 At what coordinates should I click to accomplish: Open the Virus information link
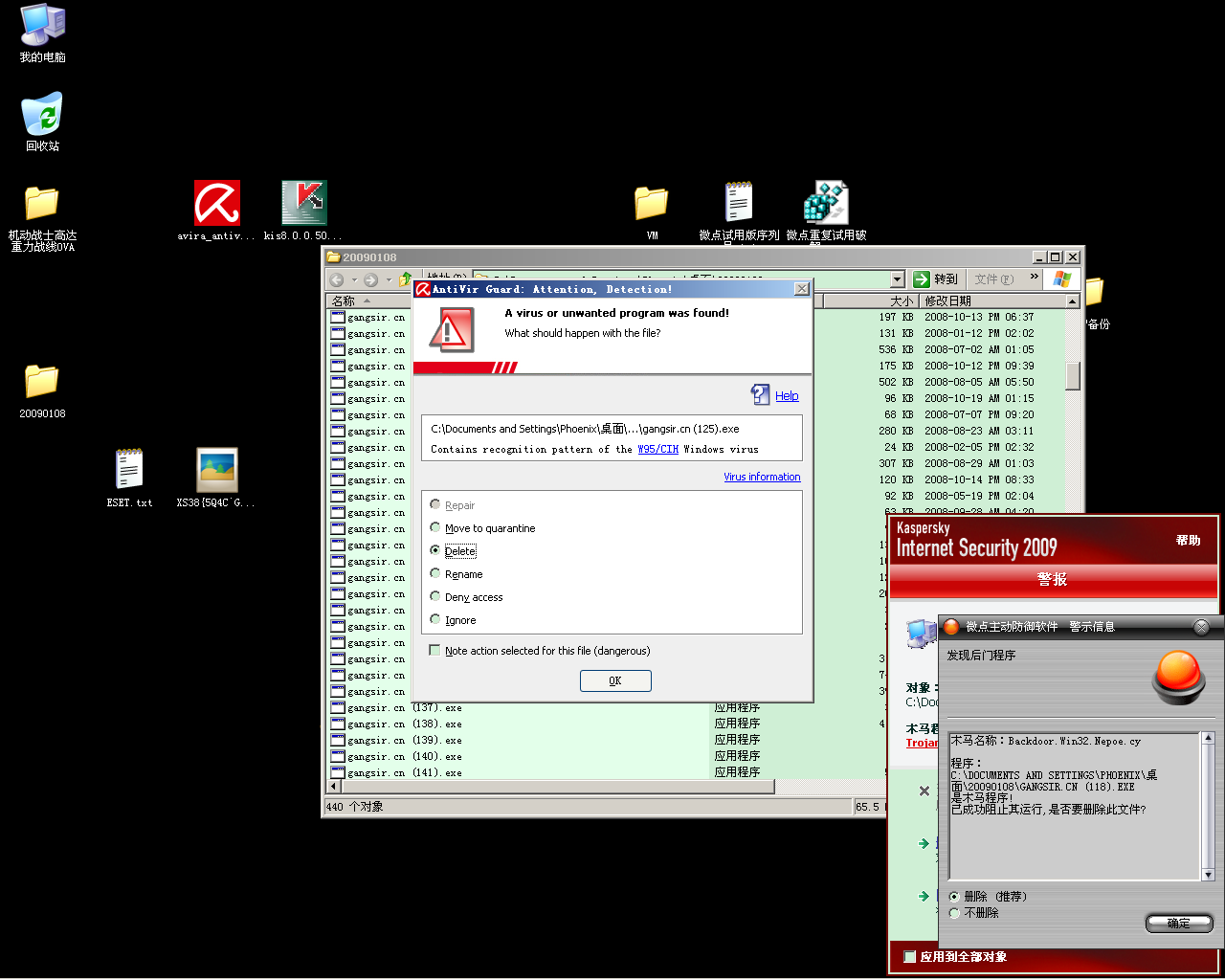[x=762, y=477]
